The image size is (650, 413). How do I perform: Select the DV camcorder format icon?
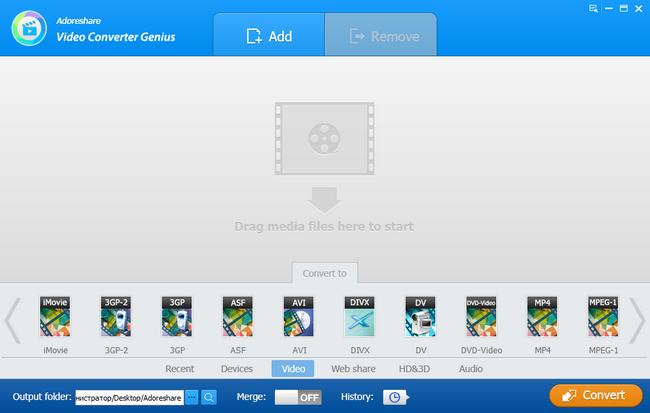pos(420,316)
